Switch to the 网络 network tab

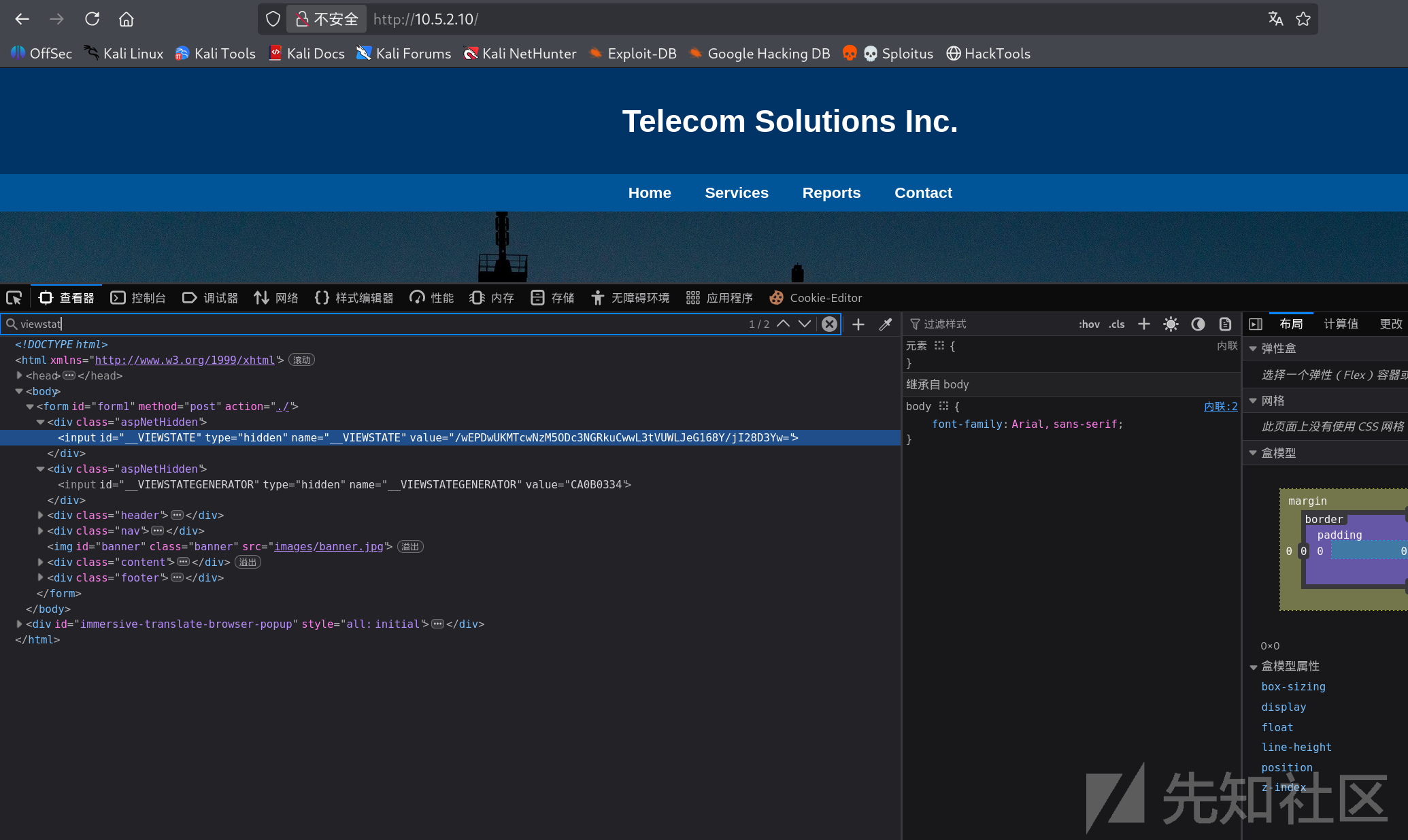click(x=276, y=298)
